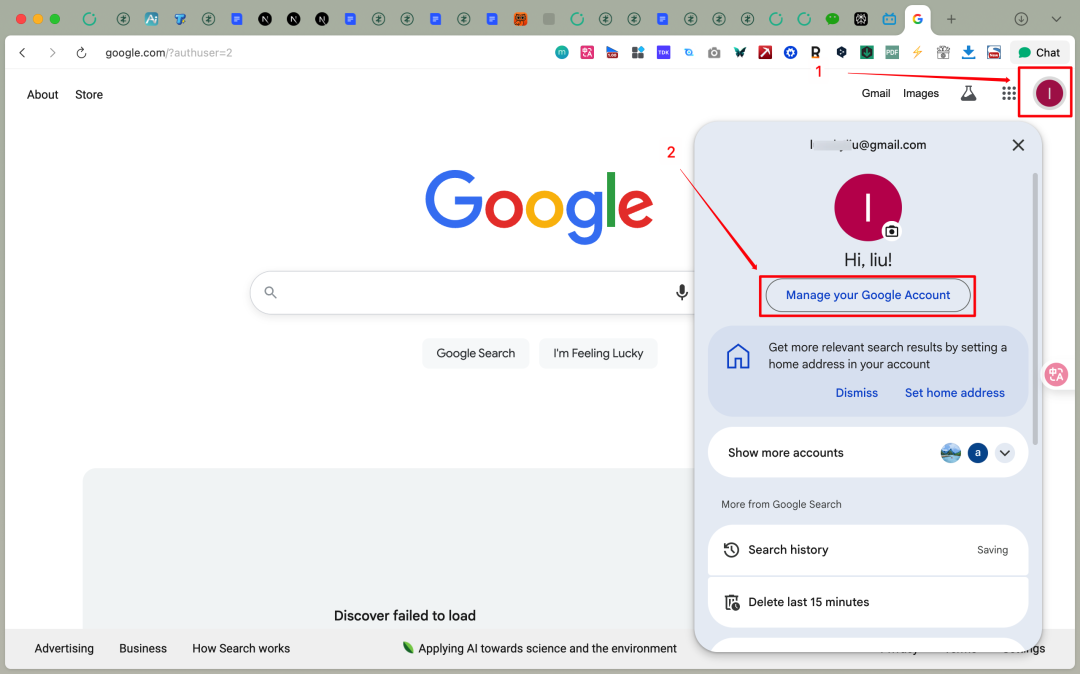Switch to the AI-icon tab
The image size is (1080, 674).
click(x=152, y=19)
